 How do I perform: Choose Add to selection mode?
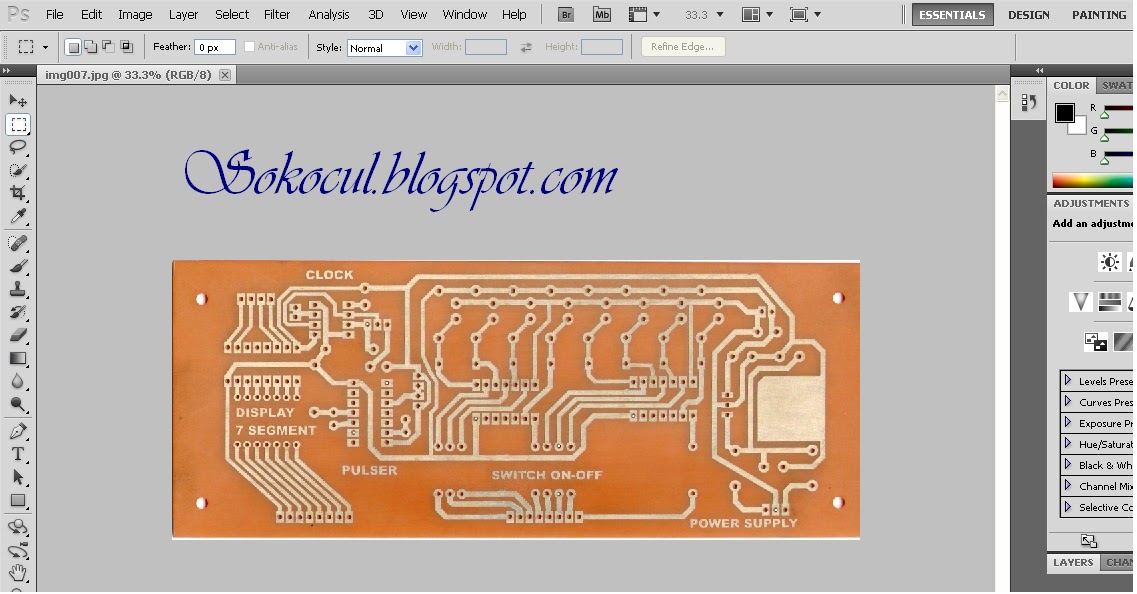click(91, 47)
